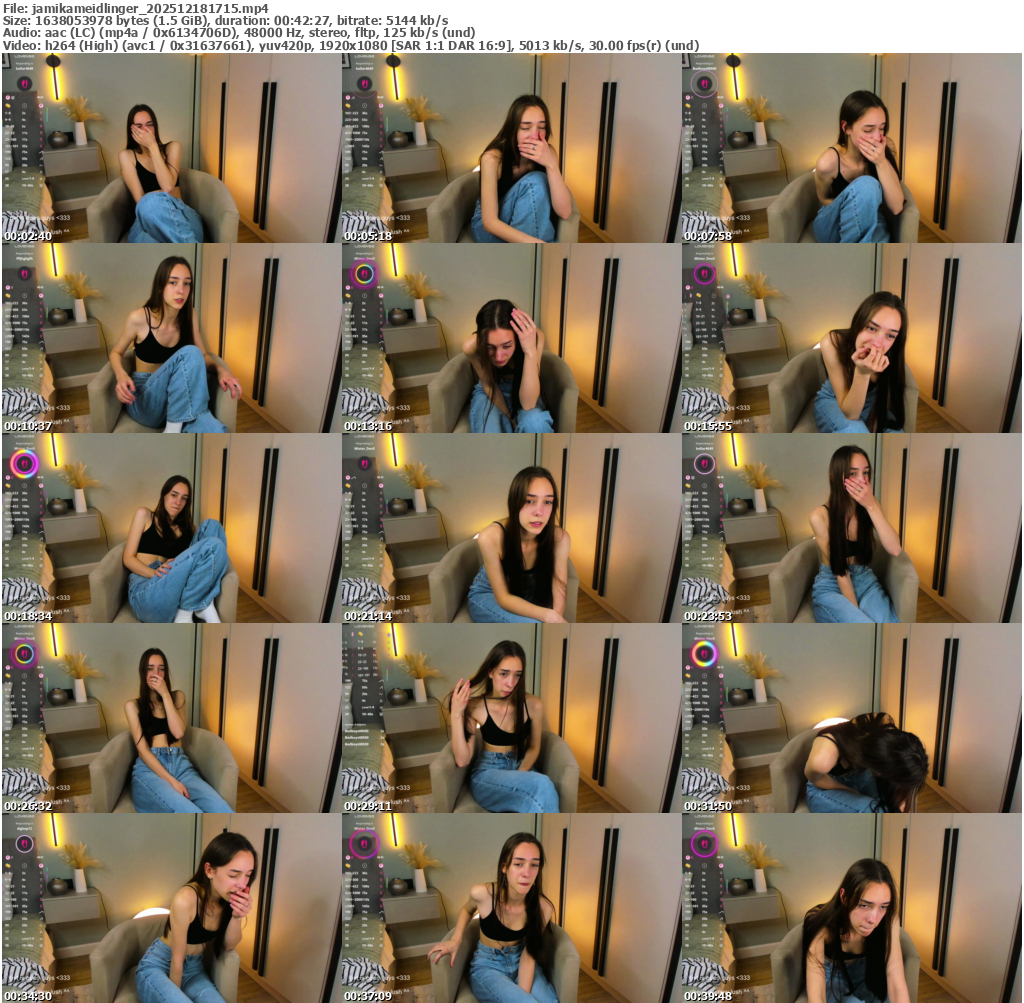Select the frame stamped 00:15:55
Viewport: 1024px width, 1003px height.
tap(852, 338)
